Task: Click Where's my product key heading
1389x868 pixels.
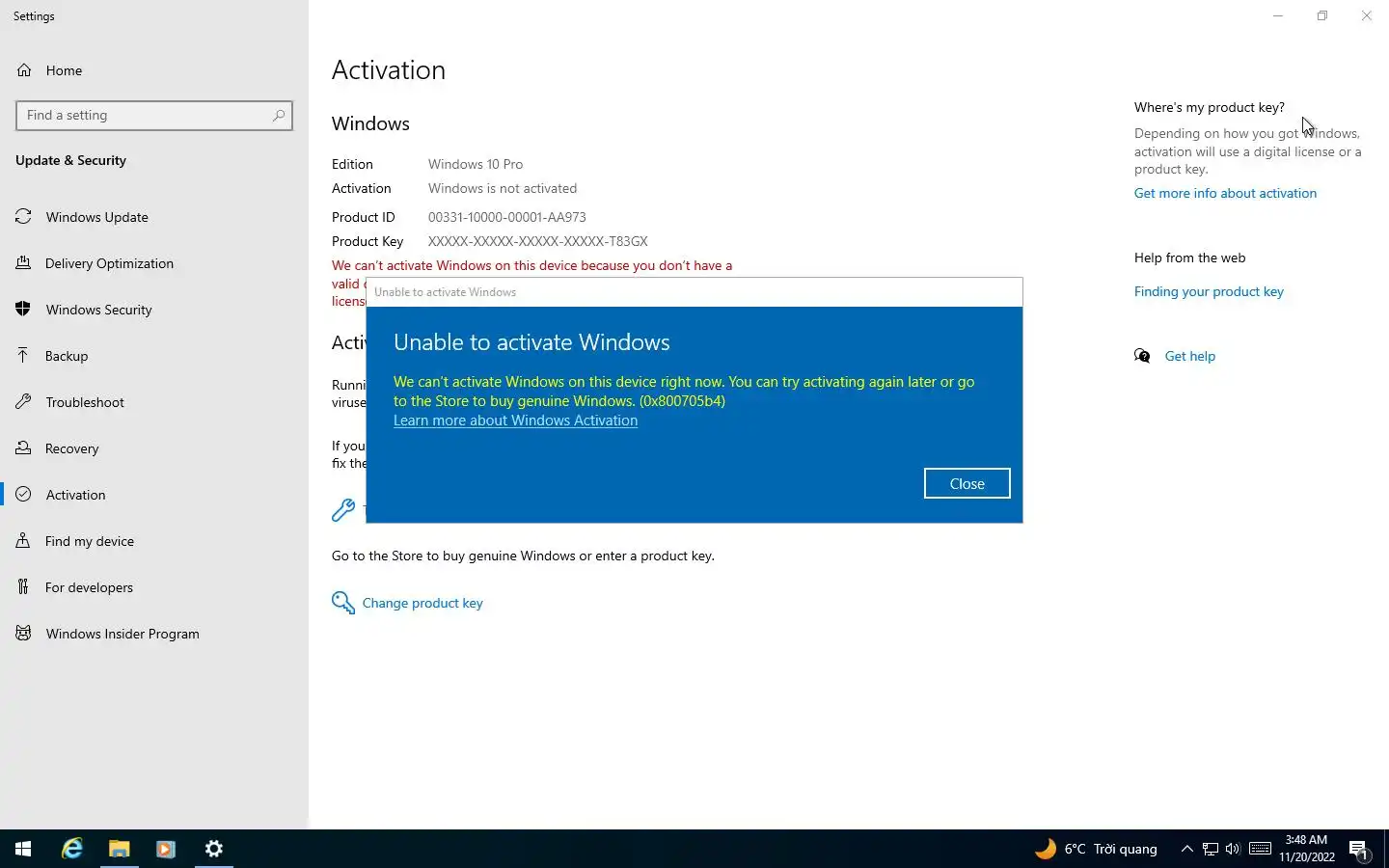Action: click(x=1210, y=107)
